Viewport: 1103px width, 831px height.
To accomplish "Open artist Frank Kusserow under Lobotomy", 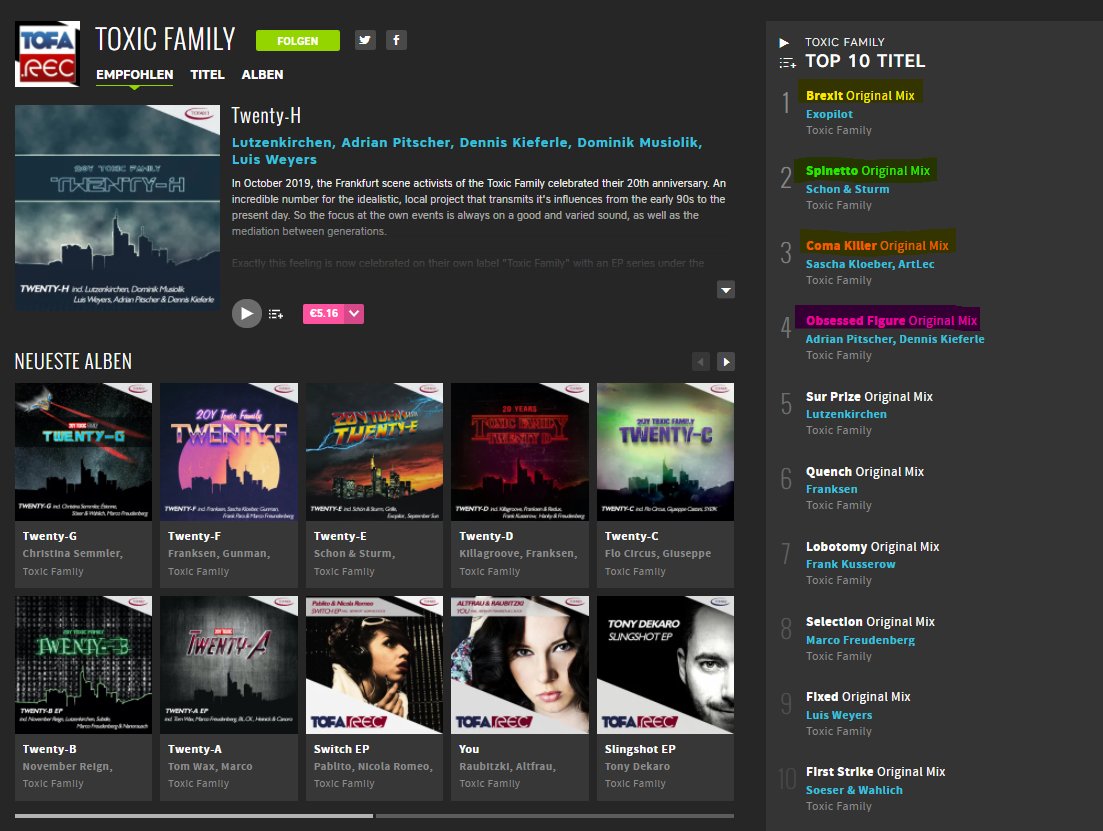I will tap(850, 564).
